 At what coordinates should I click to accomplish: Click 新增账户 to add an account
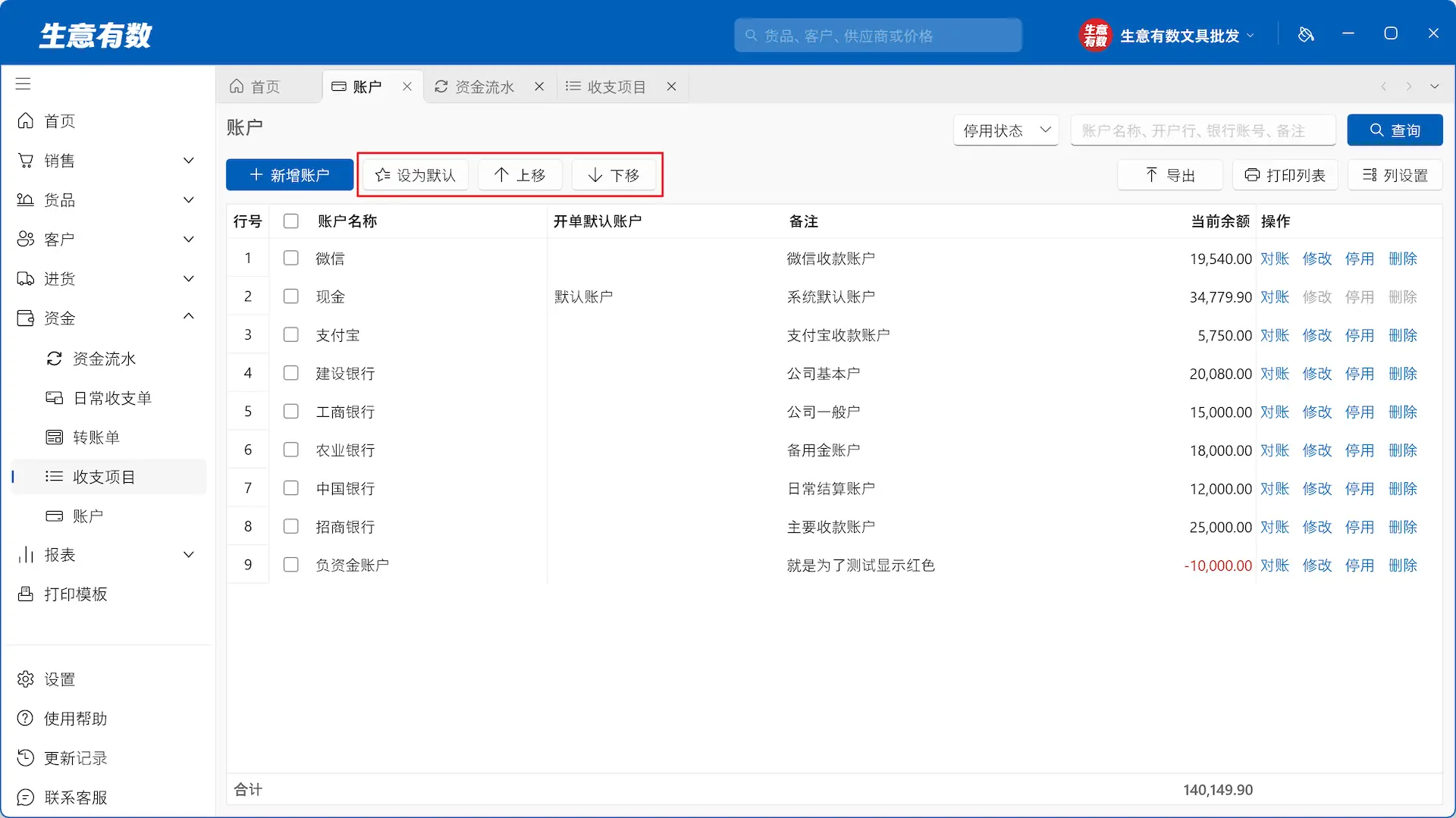(290, 175)
